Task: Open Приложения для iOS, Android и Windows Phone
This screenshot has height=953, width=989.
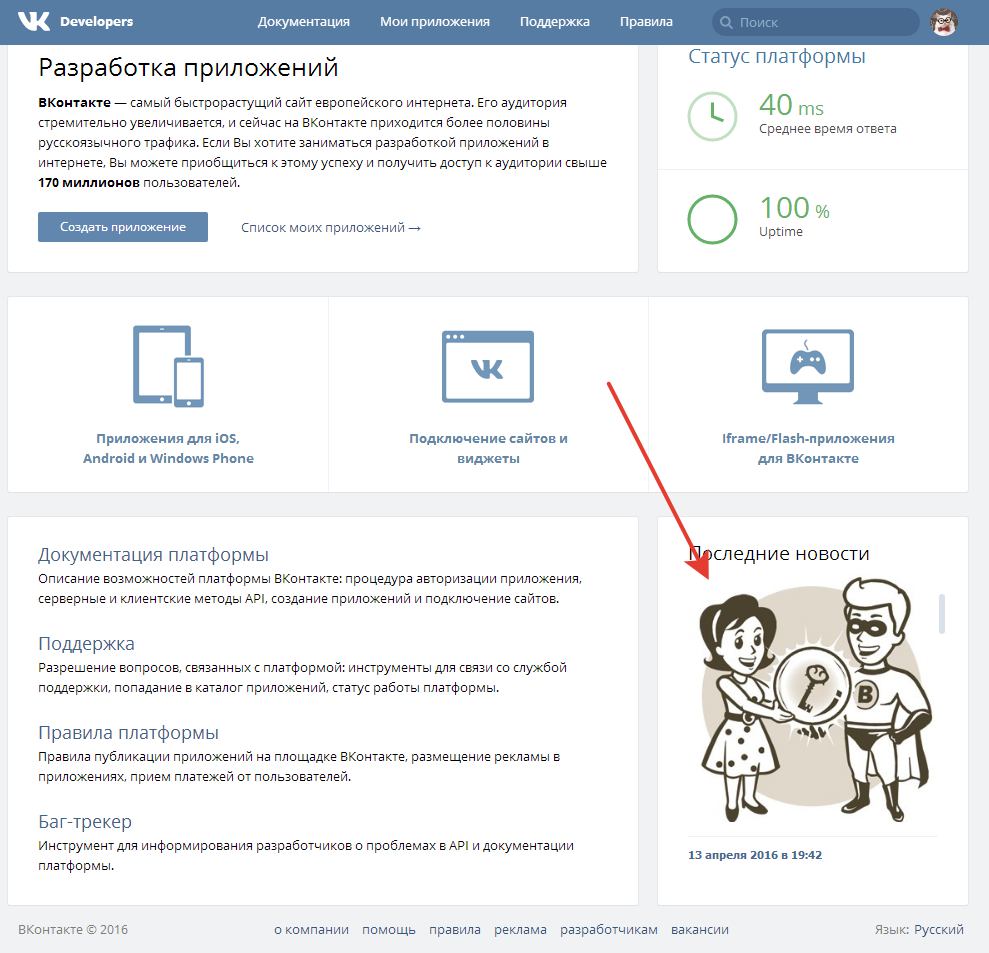Action: coord(168,448)
